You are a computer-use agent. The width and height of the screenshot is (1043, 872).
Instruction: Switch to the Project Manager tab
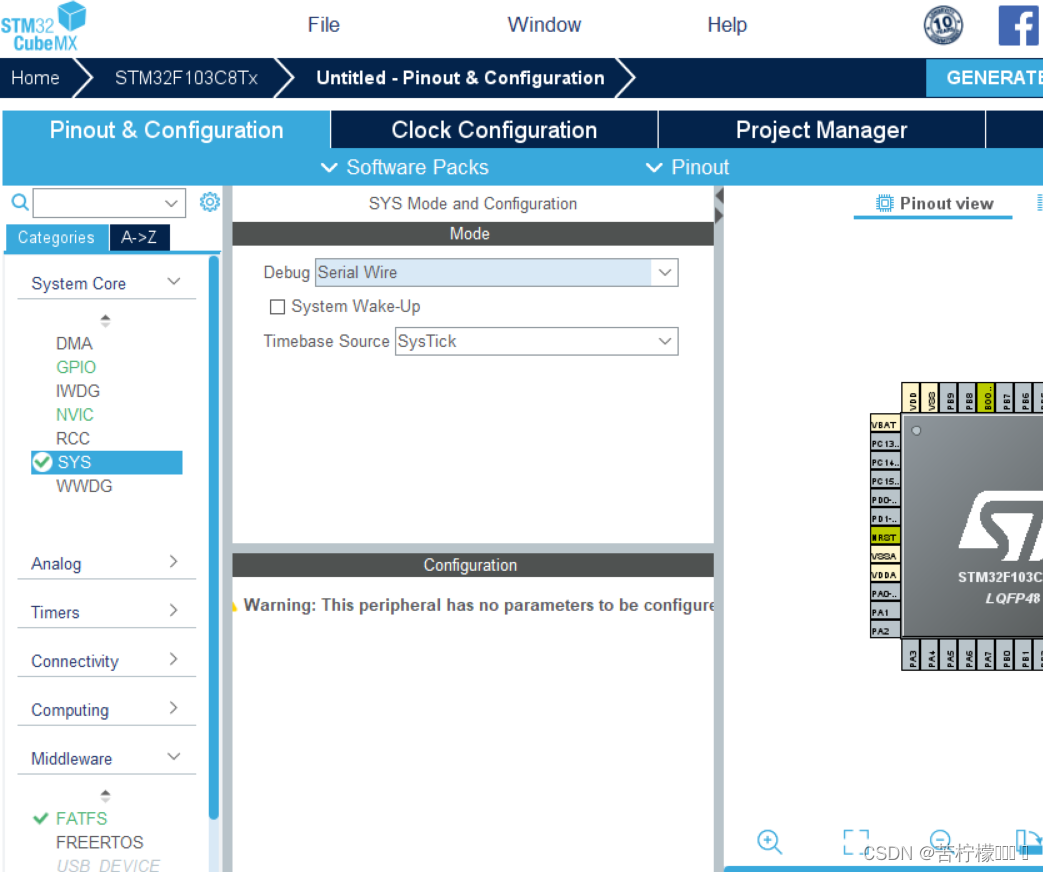point(821,130)
